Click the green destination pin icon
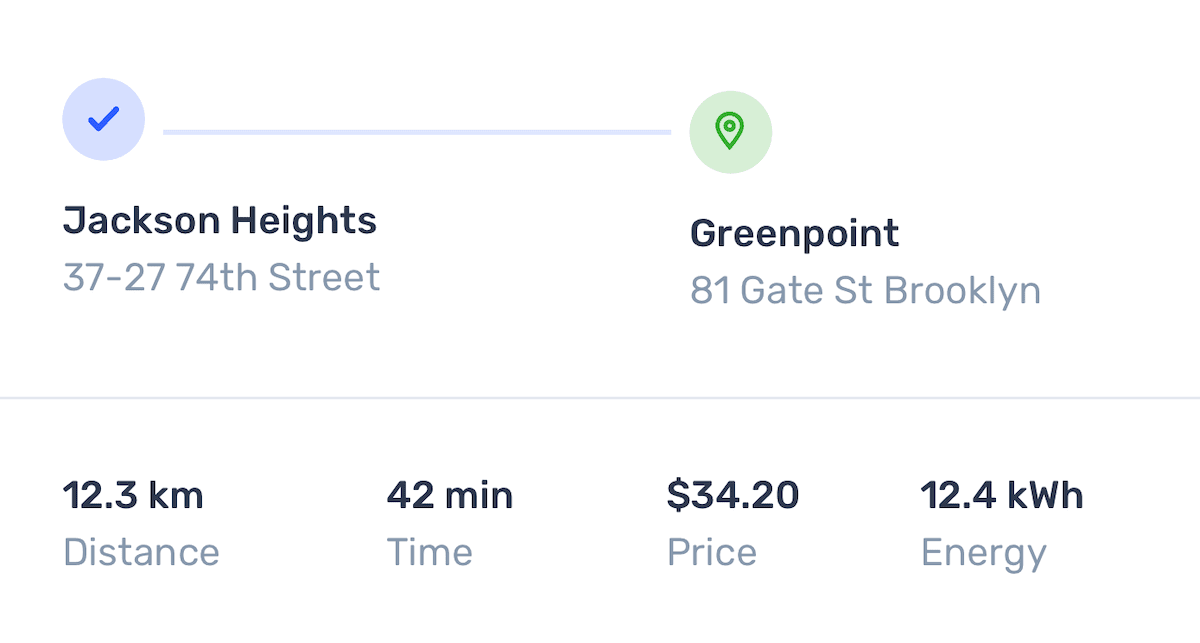The image size is (1200, 643). [730, 132]
